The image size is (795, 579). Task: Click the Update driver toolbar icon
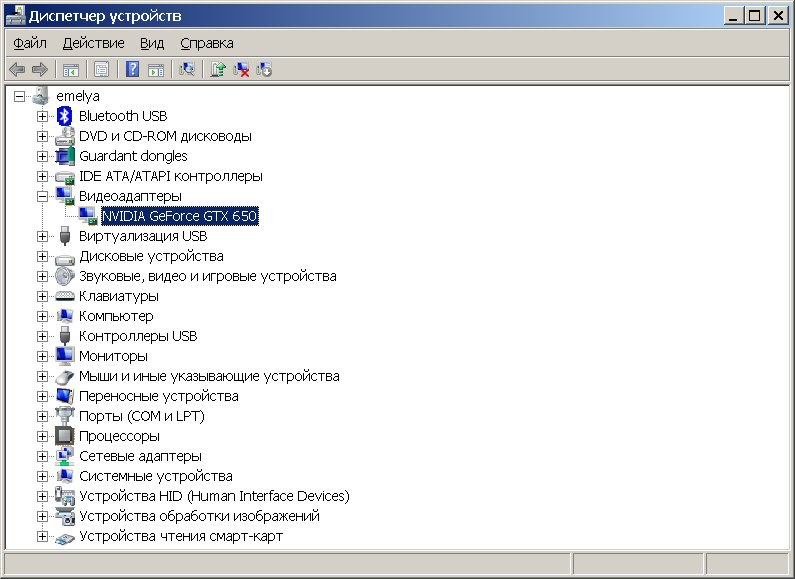pyautogui.click(x=218, y=69)
